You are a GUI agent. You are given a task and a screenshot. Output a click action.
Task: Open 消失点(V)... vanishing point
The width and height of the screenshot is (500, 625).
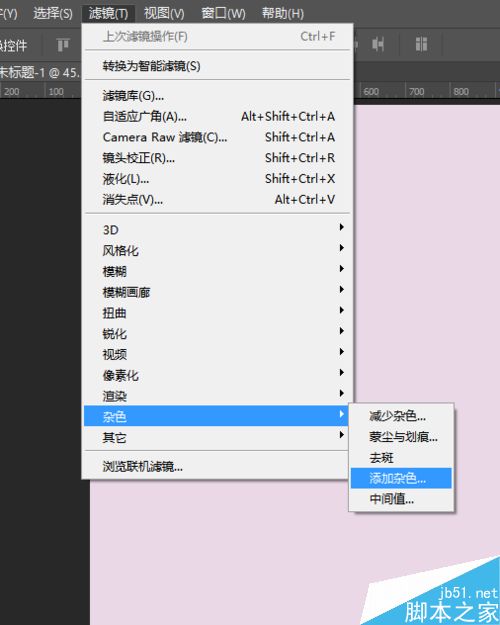click(x=217, y=199)
